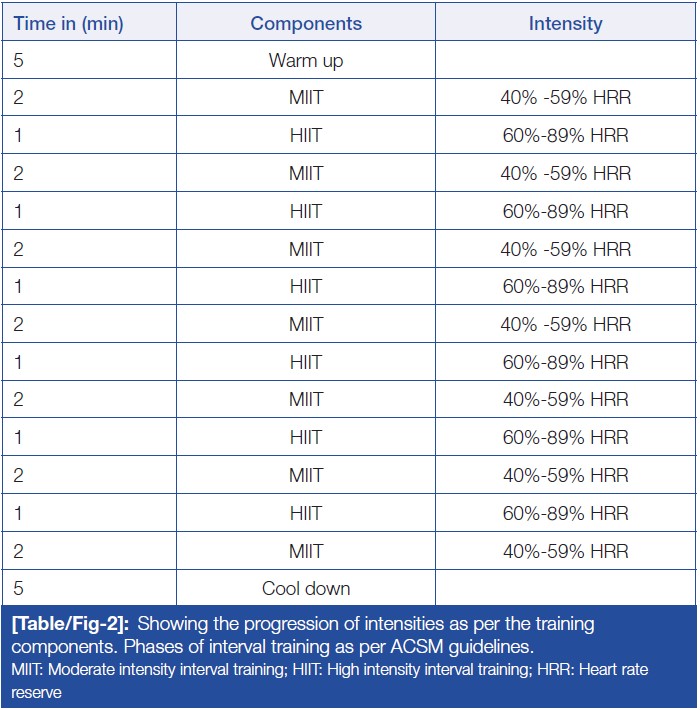Click the bold "[Table/Fig-2]:" caption label

[73, 624]
